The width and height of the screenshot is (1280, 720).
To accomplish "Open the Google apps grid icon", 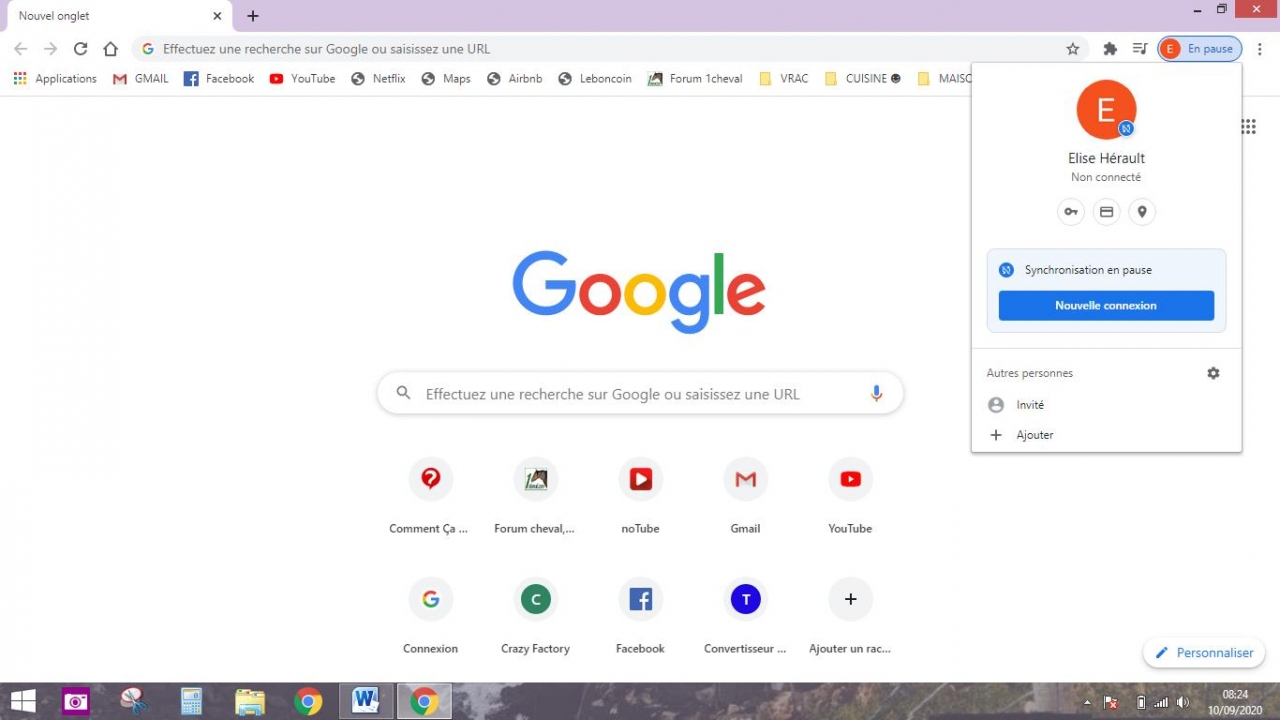I will click(1248, 126).
